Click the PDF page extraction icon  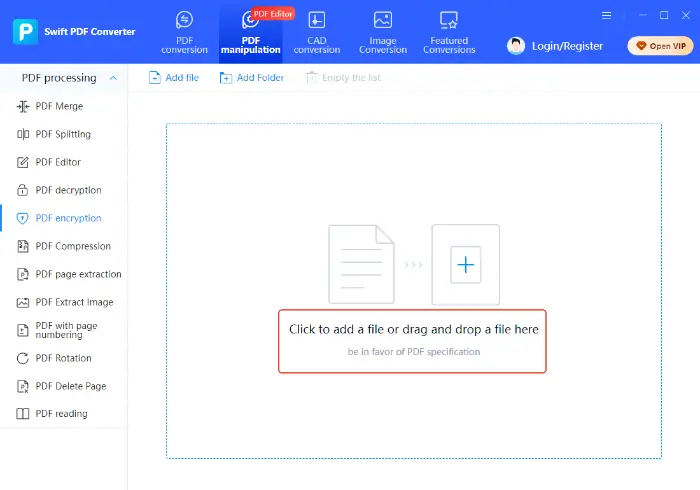[x=23, y=274]
